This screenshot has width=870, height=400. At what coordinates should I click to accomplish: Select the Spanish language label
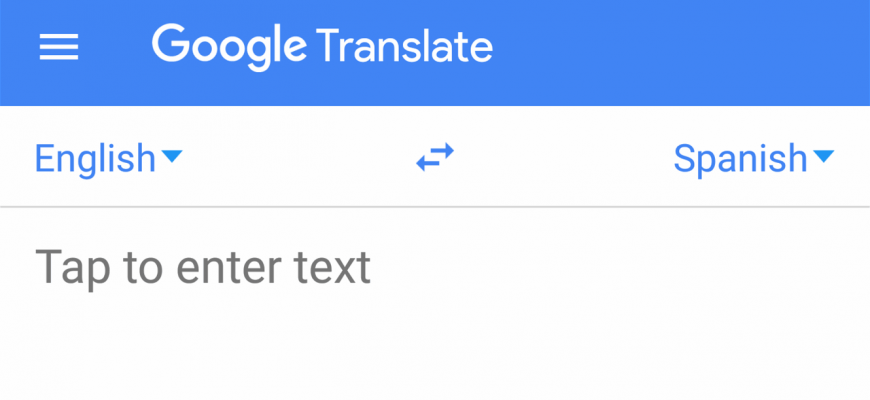[x=740, y=158]
